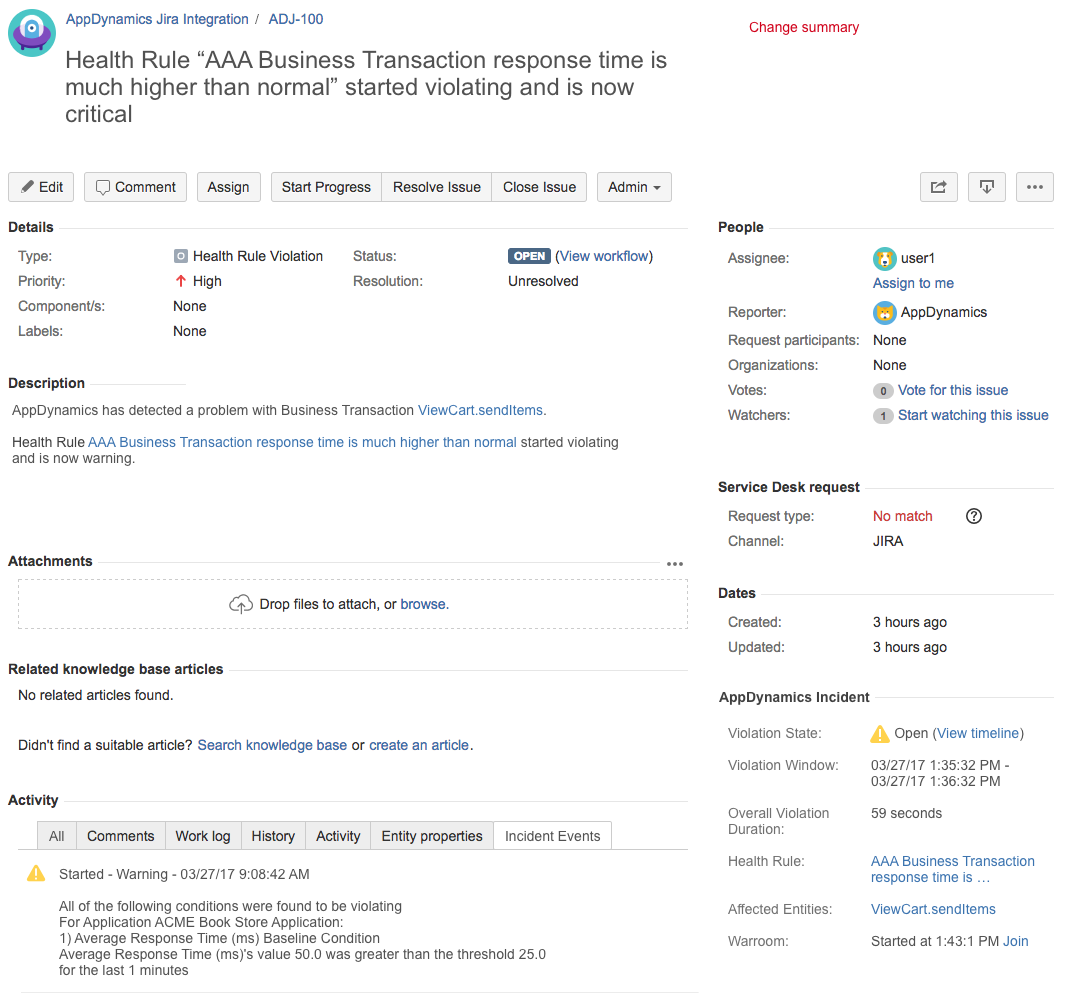Click the View timeline link
Viewport: 1068px width, 994px height.
coord(978,733)
